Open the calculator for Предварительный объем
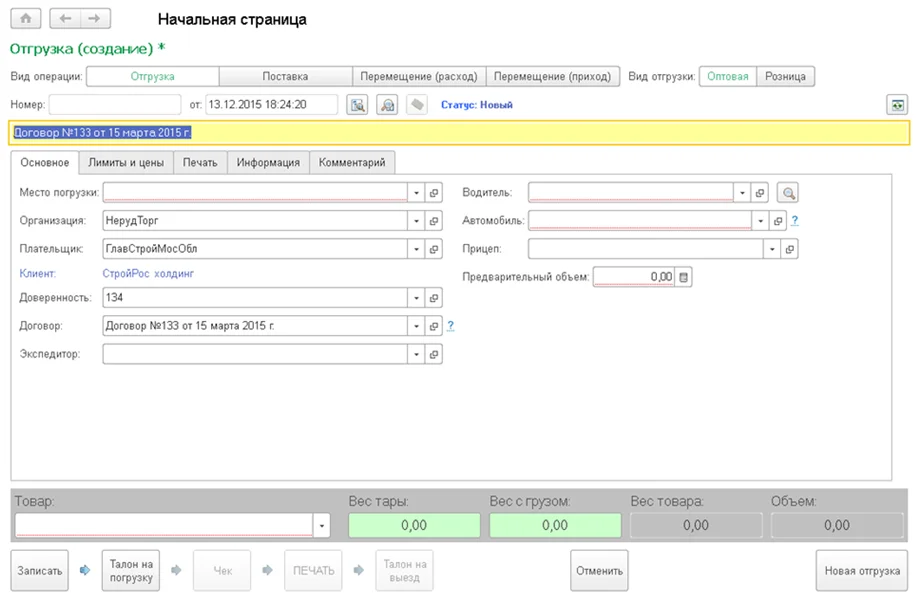The width and height of the screenshot is (921, 605). [685, 277]
